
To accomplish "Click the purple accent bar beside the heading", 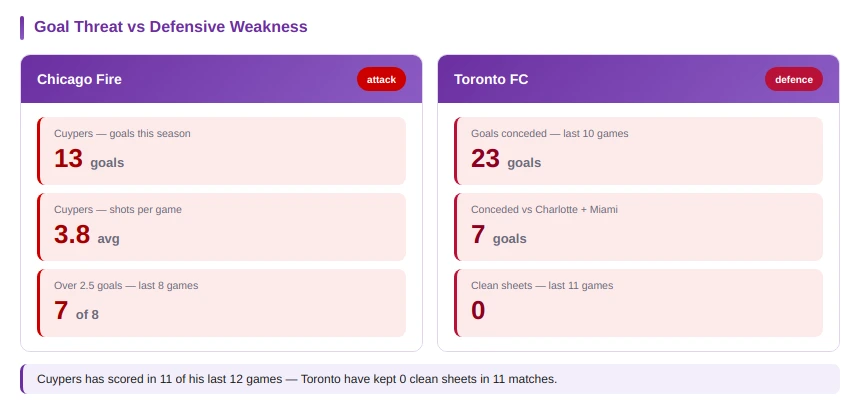I will tap(22, 27).
